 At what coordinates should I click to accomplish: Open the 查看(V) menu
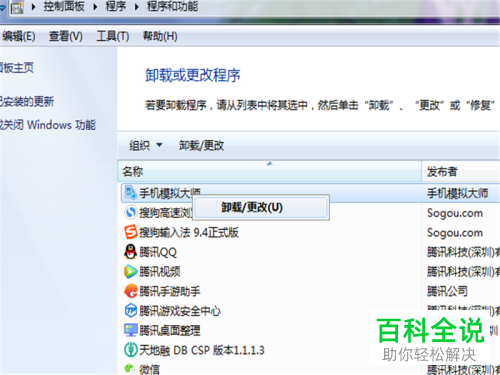point(66,36)
